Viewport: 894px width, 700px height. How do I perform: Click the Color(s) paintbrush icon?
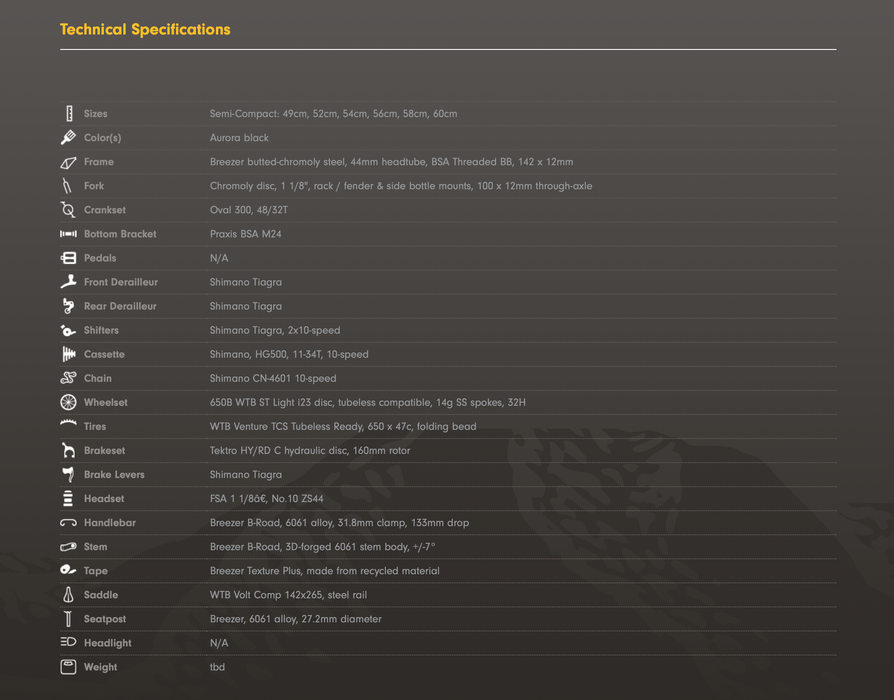(68, 138)
